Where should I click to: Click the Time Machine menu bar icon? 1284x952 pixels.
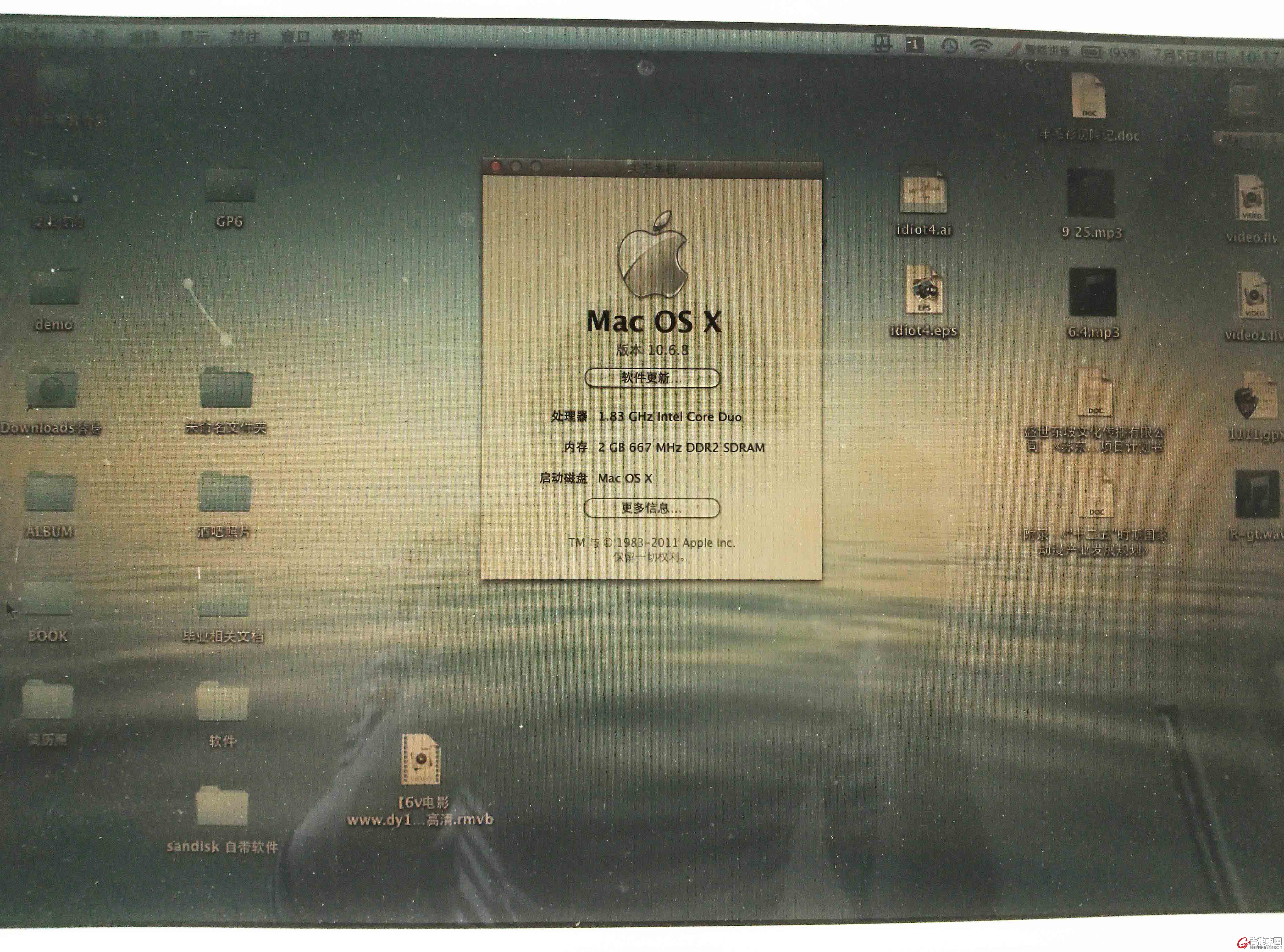click(949, 45)
